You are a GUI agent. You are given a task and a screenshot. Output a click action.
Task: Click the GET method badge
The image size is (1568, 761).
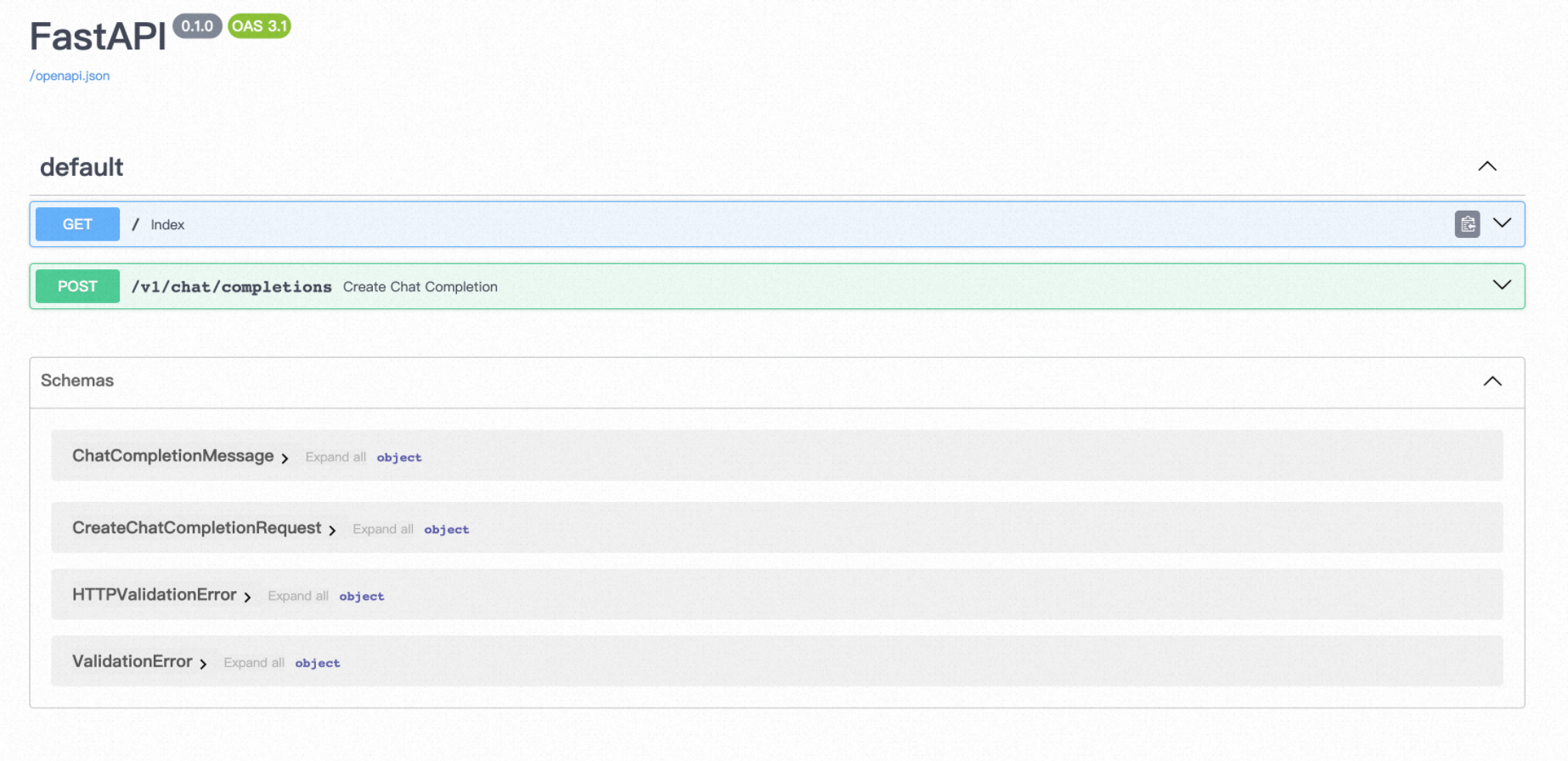coord(77,224)
